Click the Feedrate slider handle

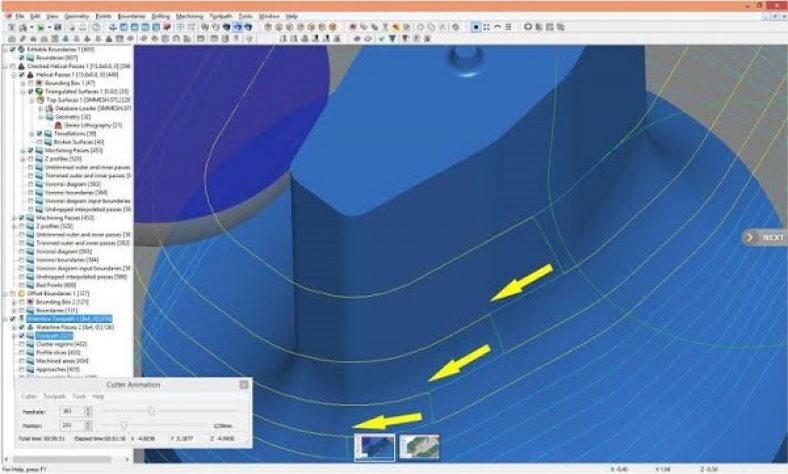pos(151,411)
